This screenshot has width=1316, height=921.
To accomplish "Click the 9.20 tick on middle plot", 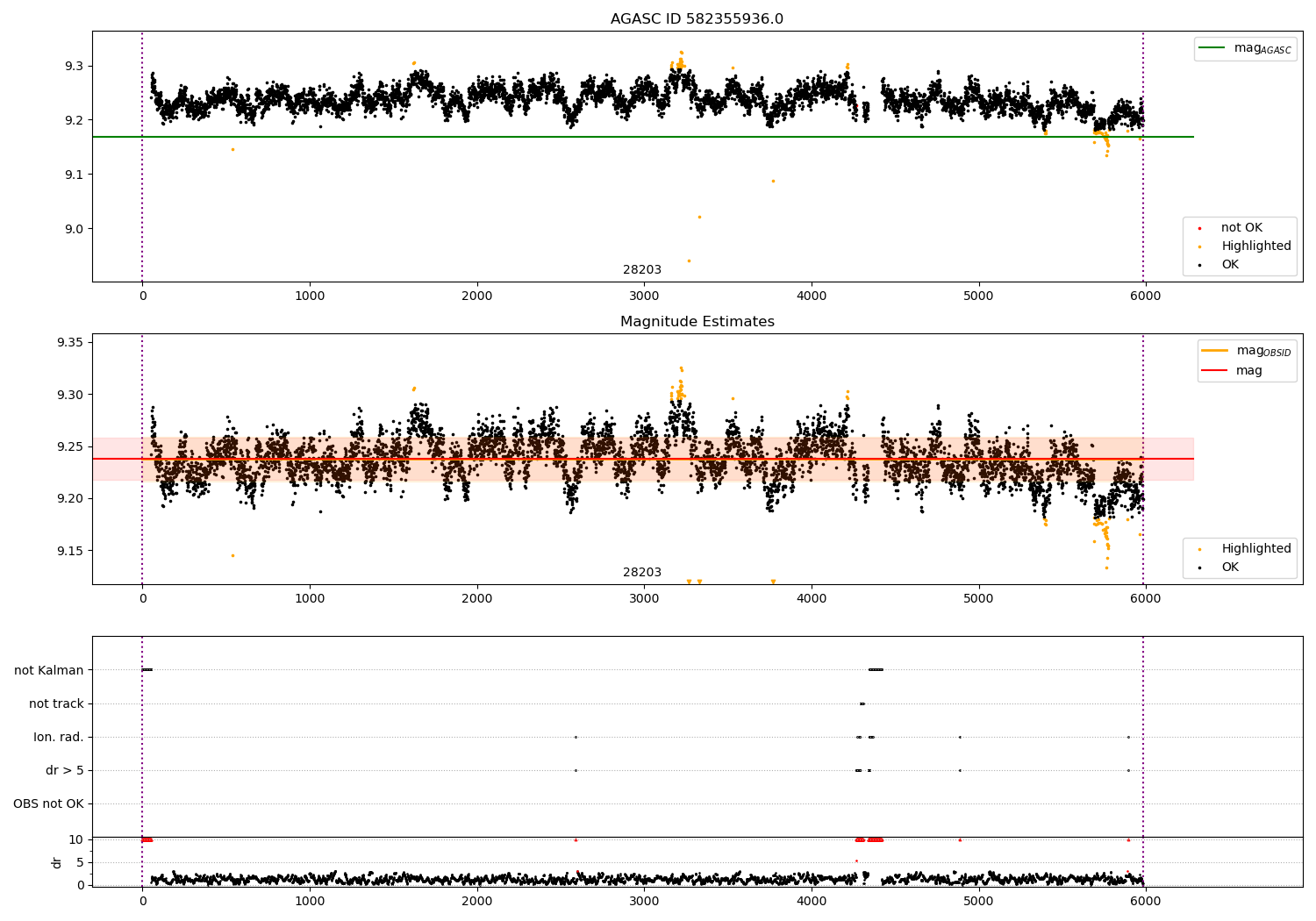I will click(70, 499).
